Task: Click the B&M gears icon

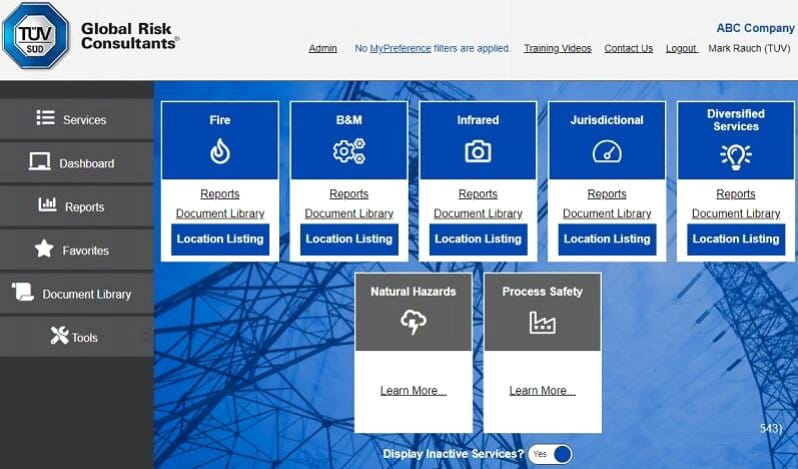Action: click(349, 151)
